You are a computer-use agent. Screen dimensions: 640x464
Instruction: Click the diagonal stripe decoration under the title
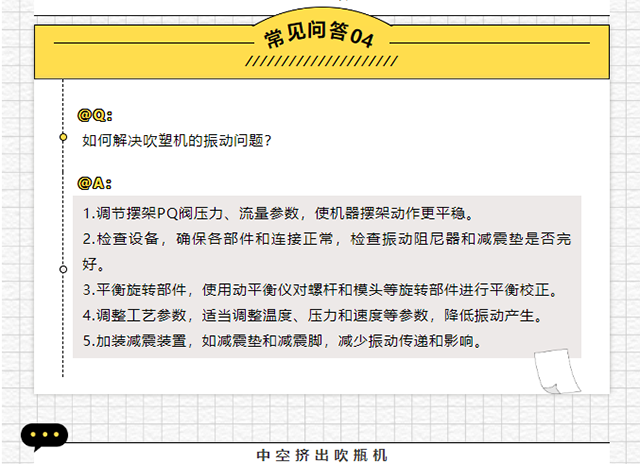click(320, 60)
